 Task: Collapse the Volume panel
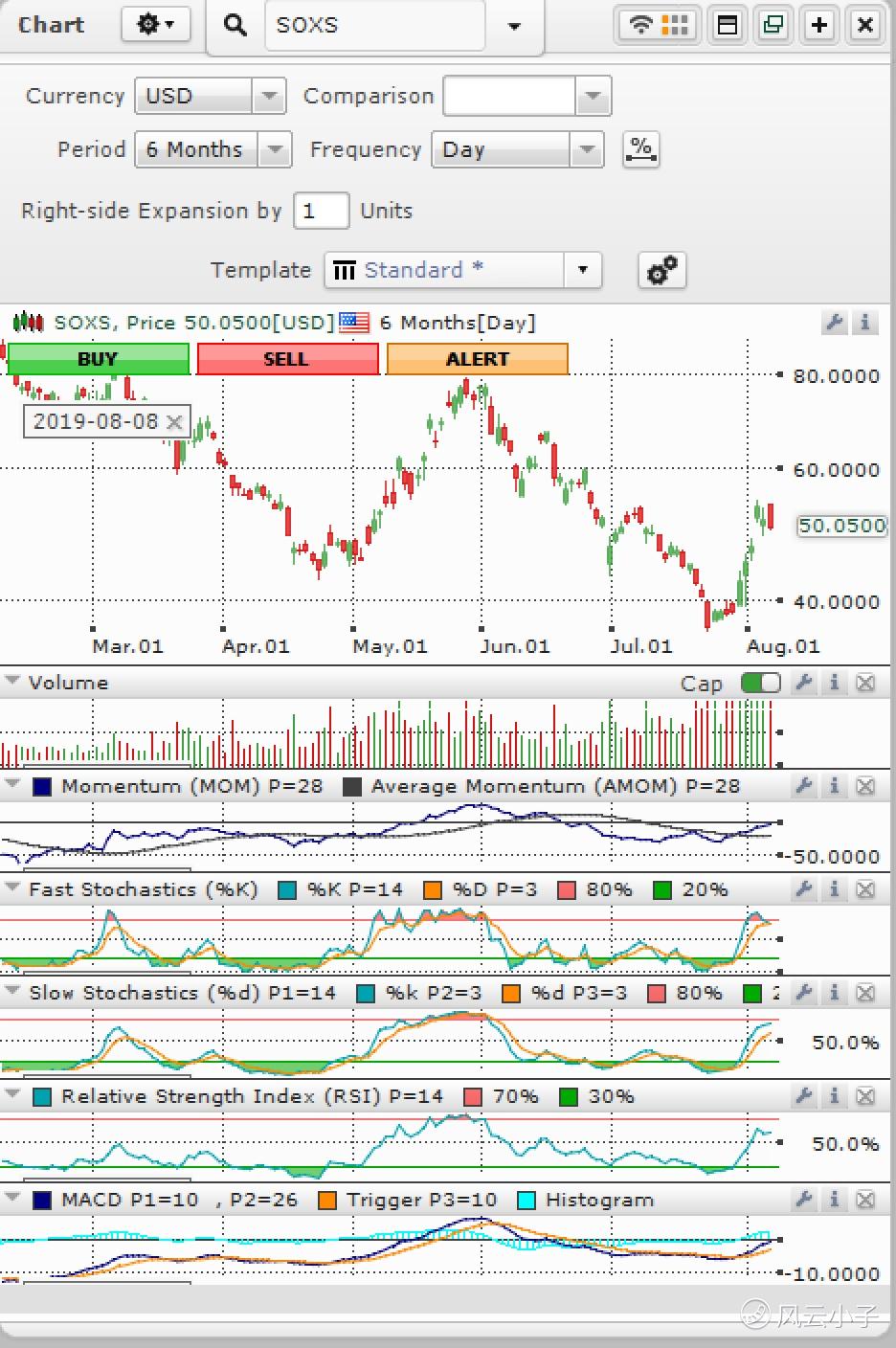tap(12, 682)
